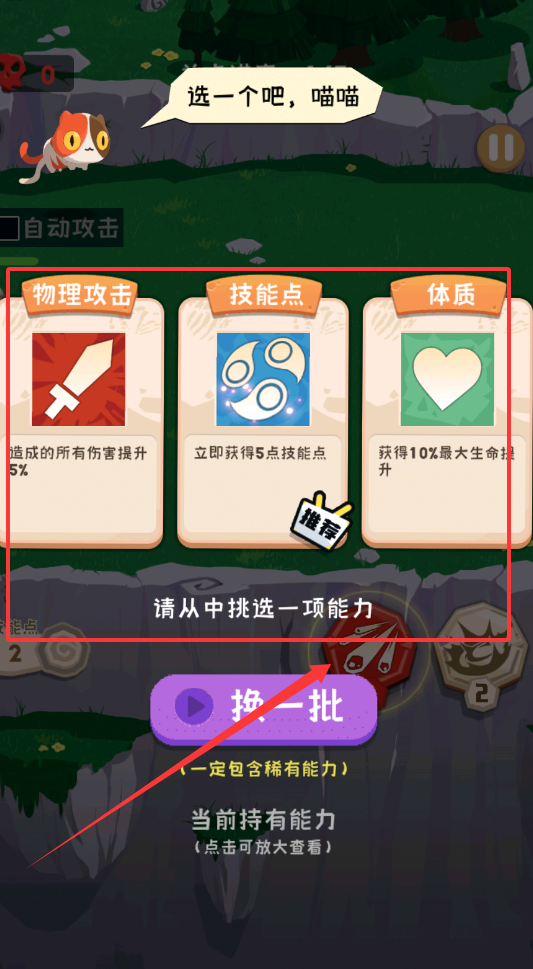Choose the 立即获得5点技能点 description

click(260, 453)
